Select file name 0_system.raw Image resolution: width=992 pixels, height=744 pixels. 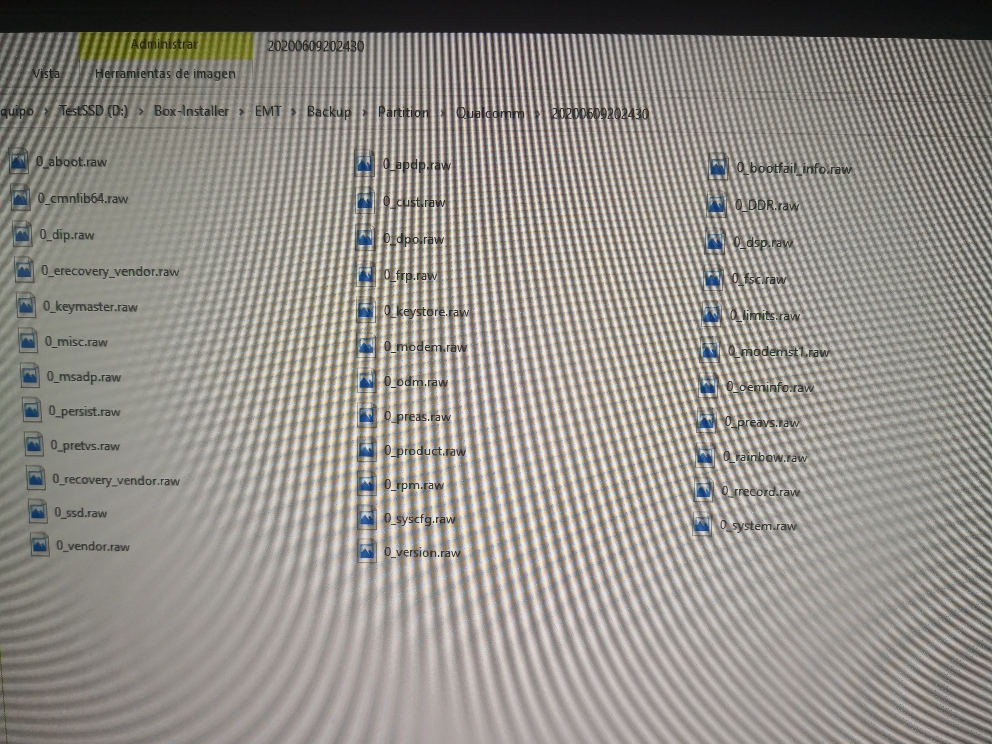pos(758,525)
